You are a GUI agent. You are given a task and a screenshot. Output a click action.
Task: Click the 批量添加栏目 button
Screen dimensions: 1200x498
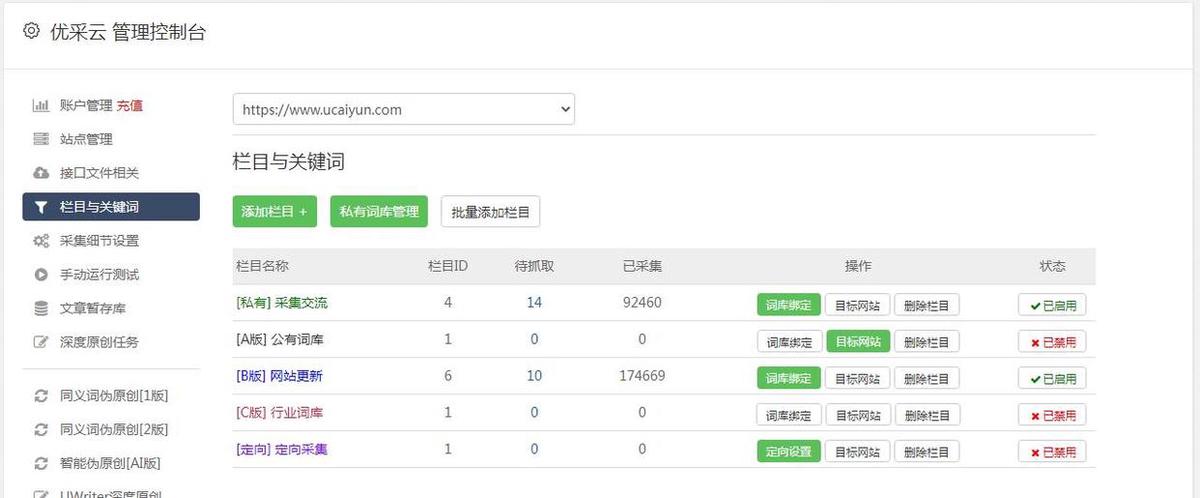[x=490, y=212]
